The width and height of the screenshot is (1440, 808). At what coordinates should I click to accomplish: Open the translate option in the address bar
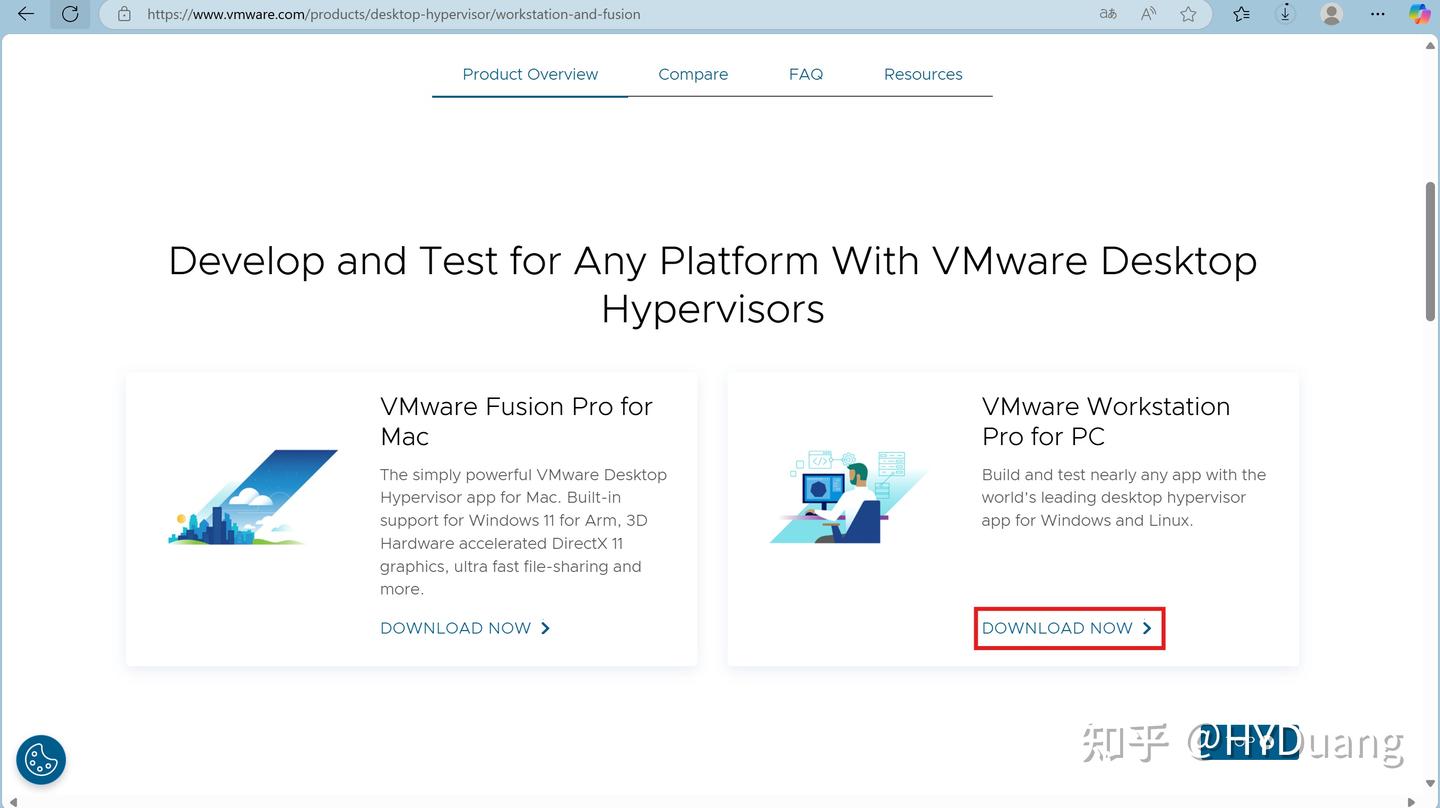1107,14
